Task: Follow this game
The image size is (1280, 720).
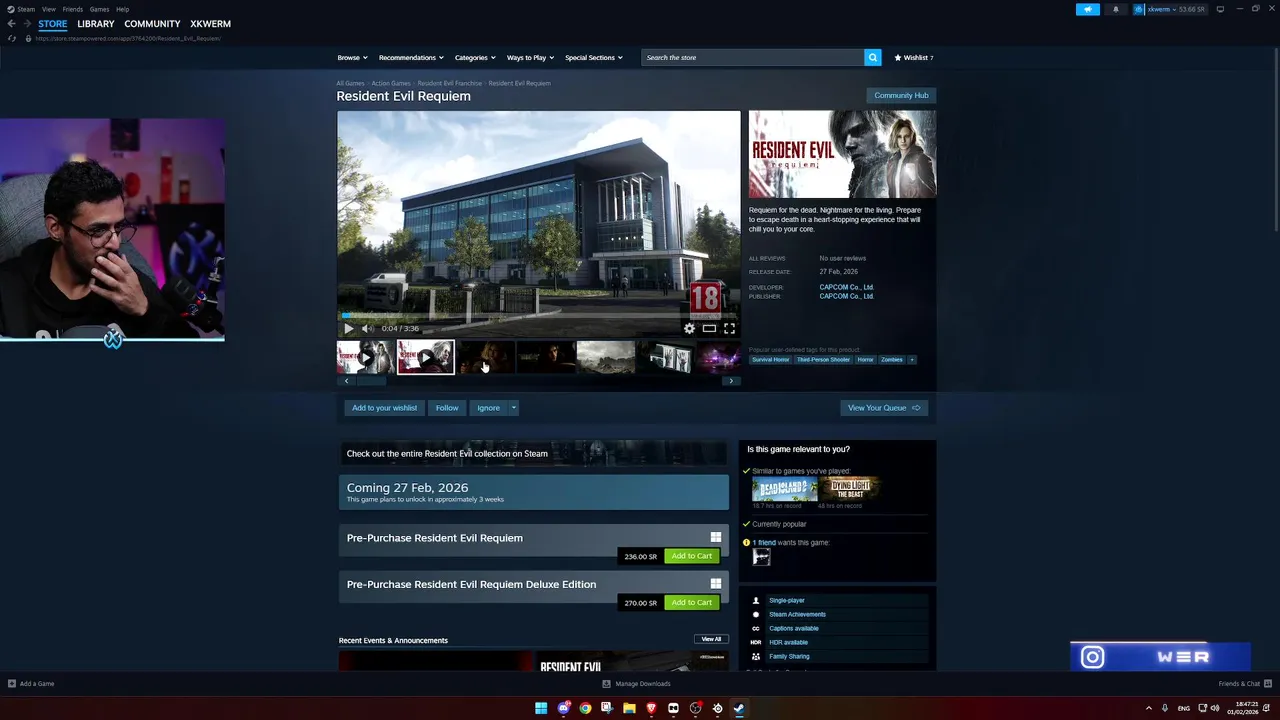Action: (x=447, y=408)
